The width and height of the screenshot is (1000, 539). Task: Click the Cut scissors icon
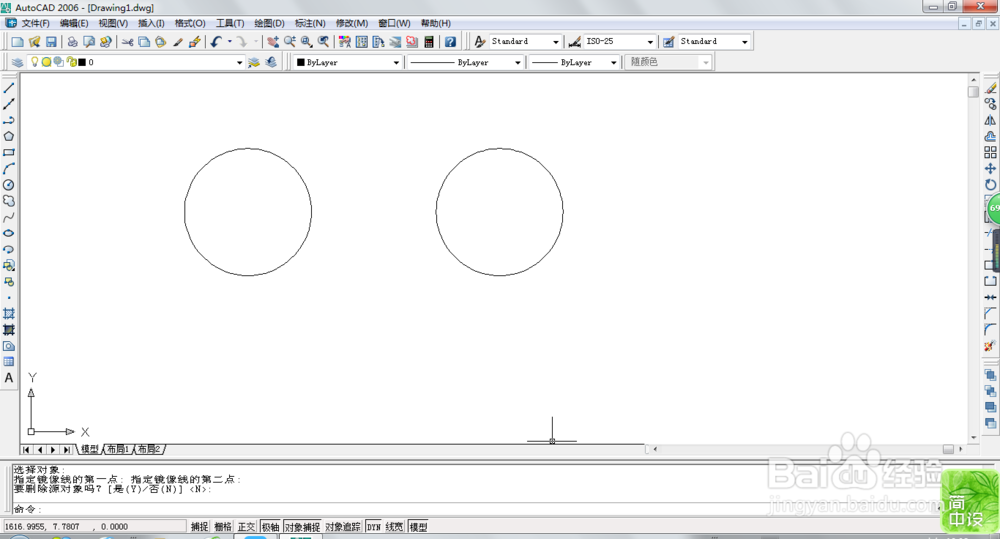click(x=128, y=41)
